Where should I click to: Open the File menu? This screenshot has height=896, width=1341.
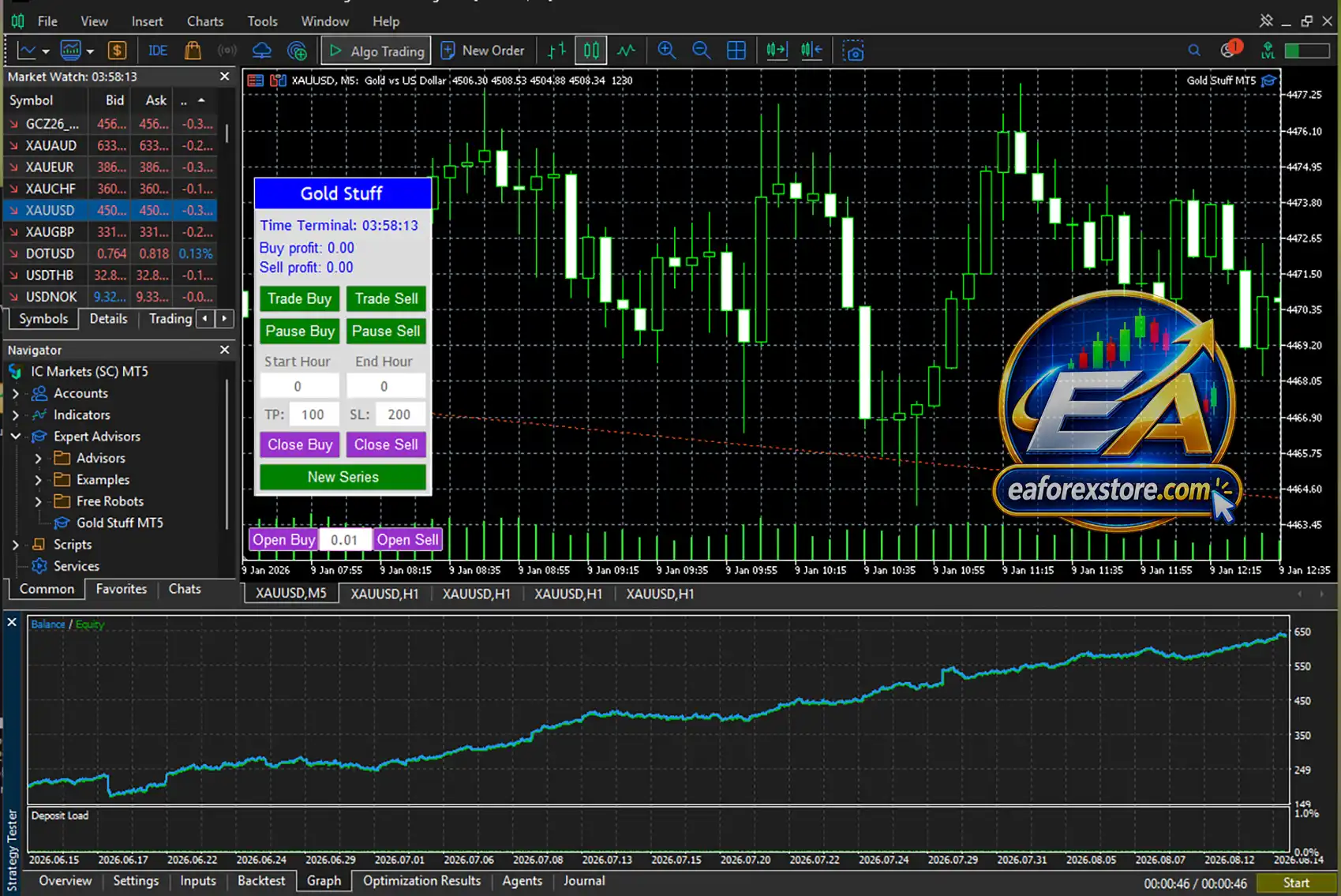coord(47,21)
